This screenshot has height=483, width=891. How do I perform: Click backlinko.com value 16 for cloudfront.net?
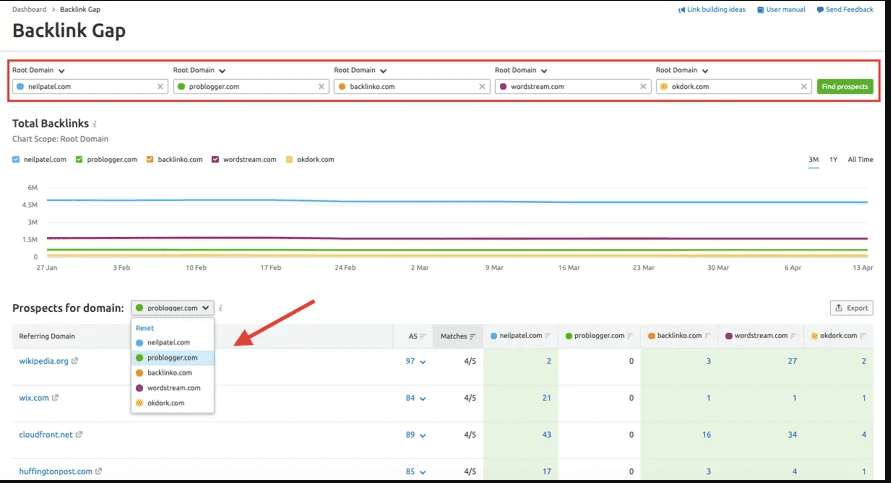pyautogui.click(x=706, y=435)
